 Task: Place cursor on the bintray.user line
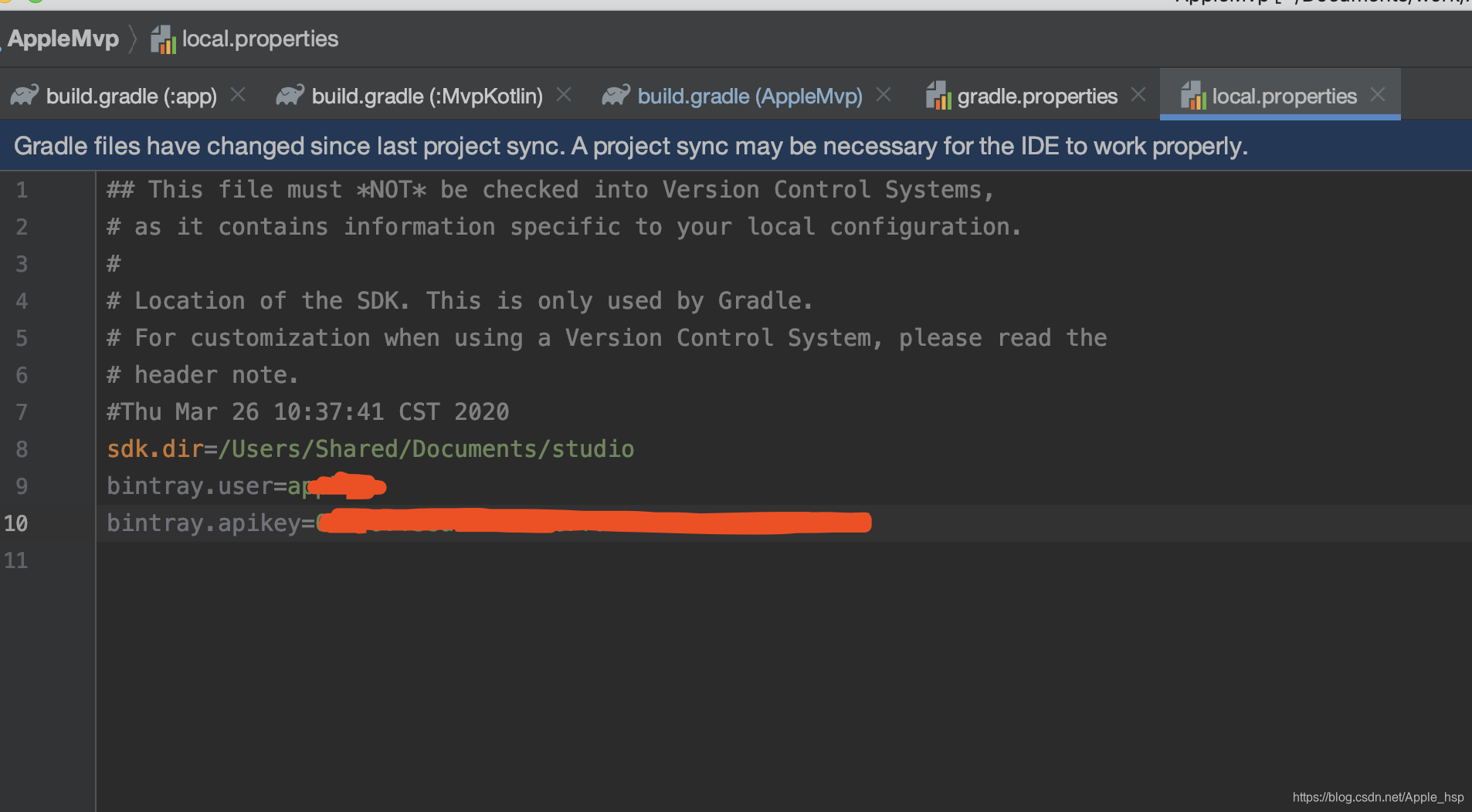pos(246,486)
